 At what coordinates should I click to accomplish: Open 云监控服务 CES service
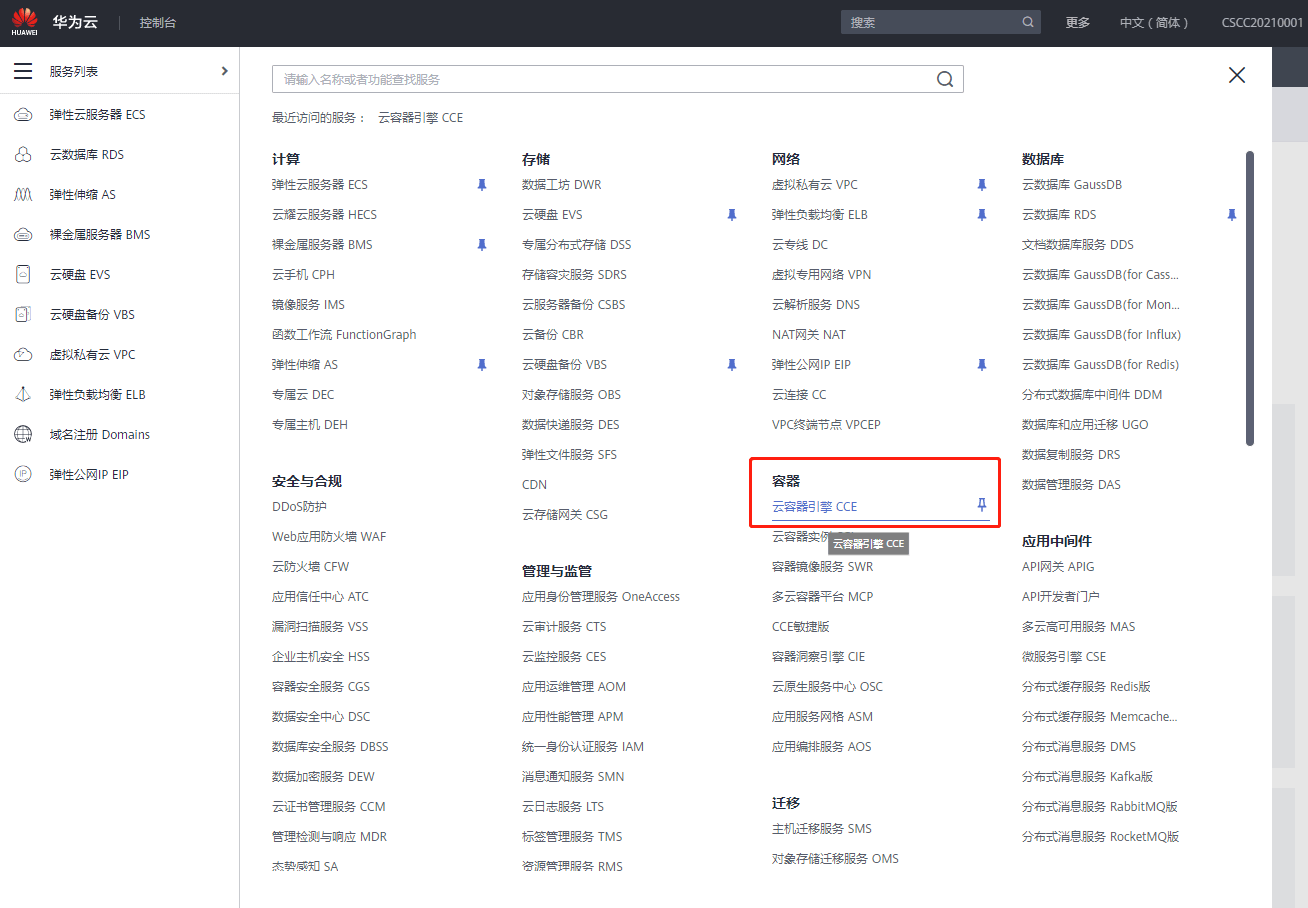pos(564,657)
